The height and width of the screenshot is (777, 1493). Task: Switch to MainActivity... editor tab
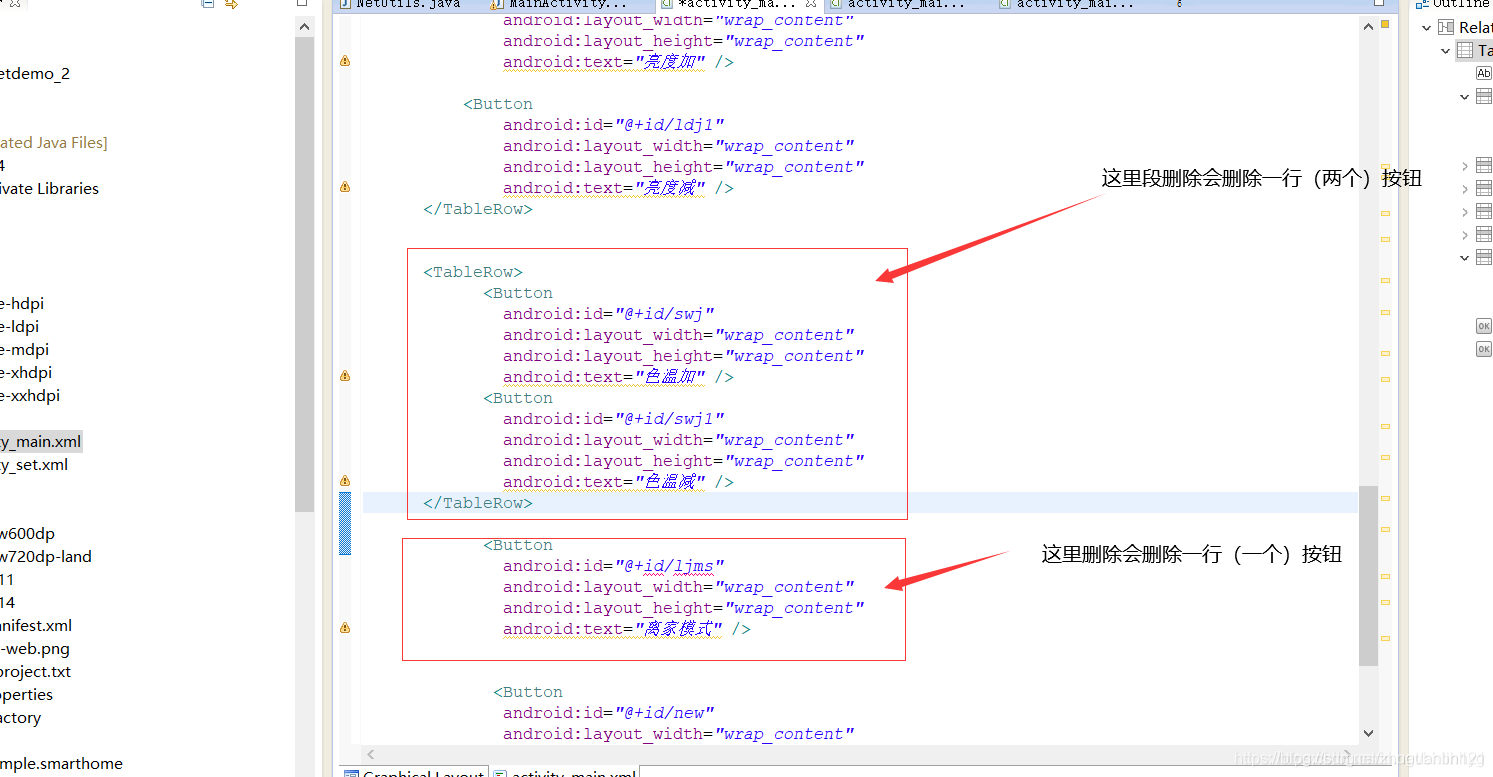560,4
